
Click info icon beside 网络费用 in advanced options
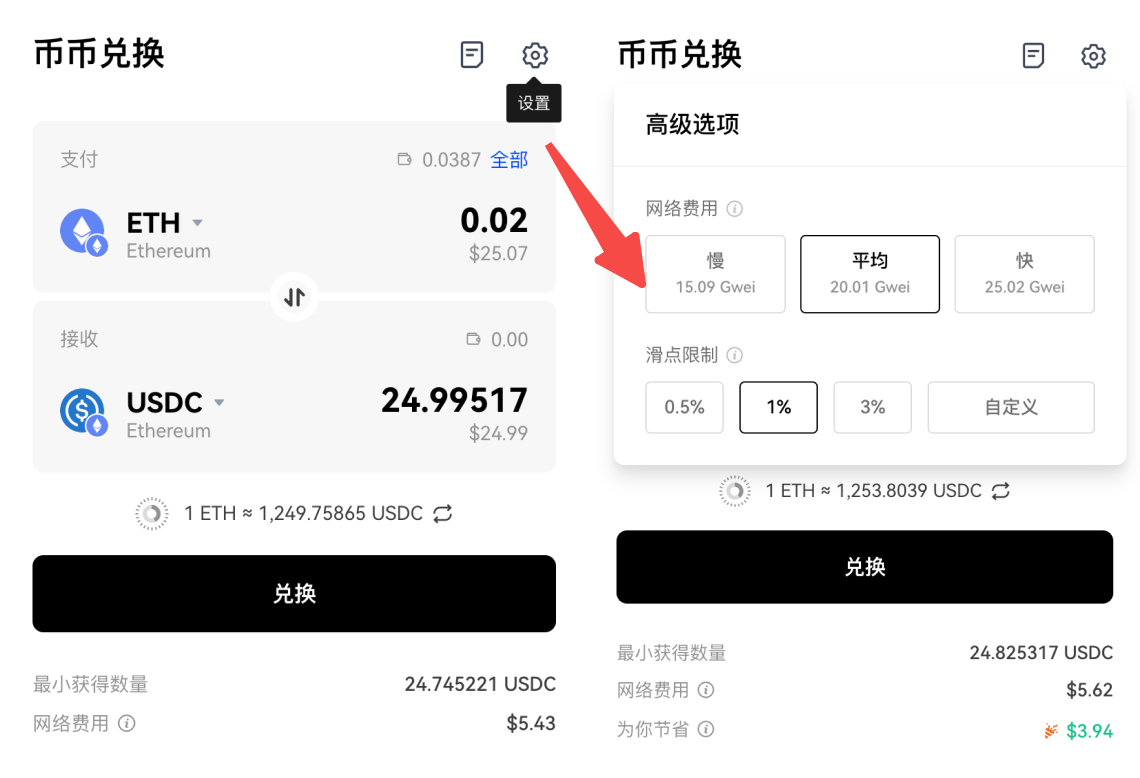[734, 209]
